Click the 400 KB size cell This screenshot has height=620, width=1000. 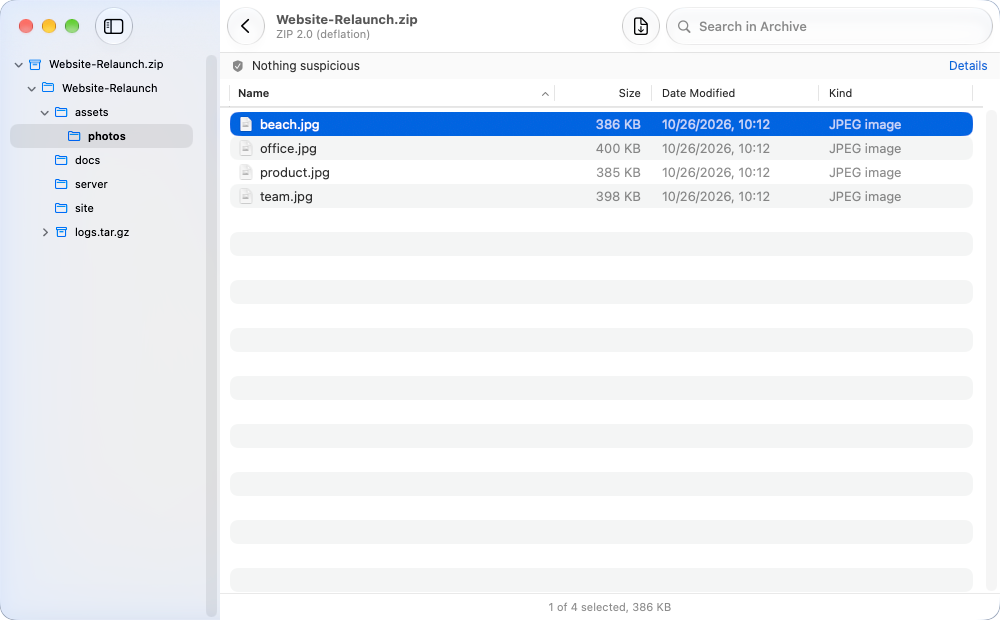click(618, 149)
